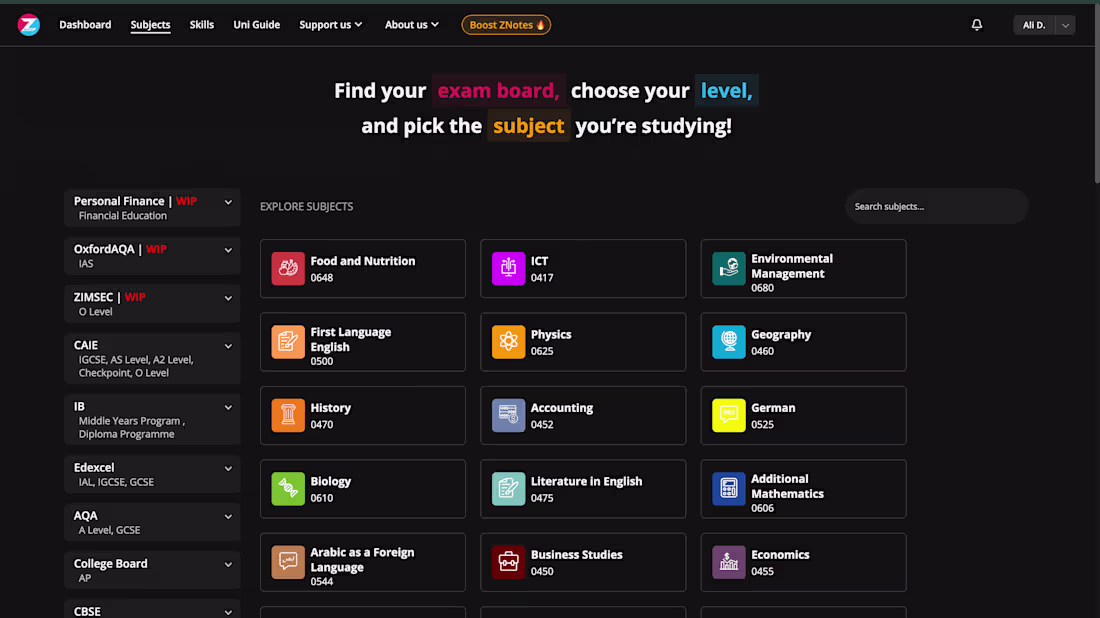Open Physics 0625 subject card
The width and height of the screenshot is (1100, 618).
point(583,342)
